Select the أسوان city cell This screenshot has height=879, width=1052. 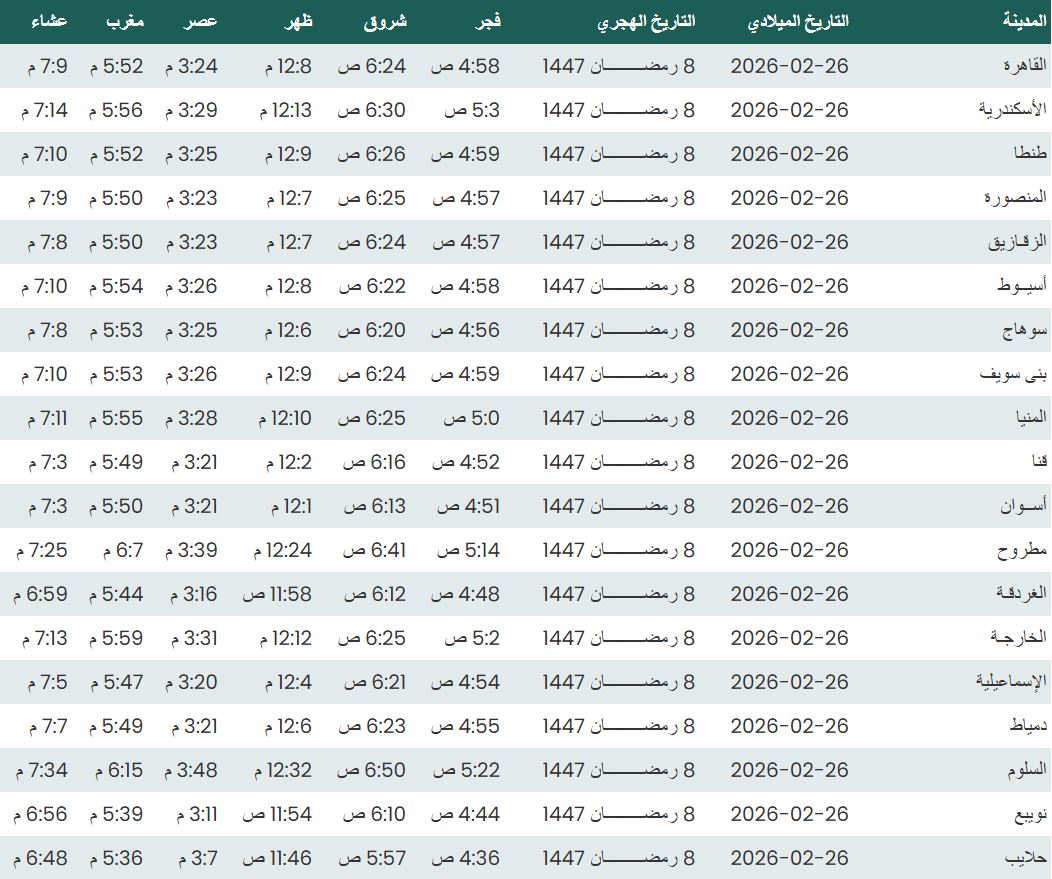click(x=1023, y=506)
